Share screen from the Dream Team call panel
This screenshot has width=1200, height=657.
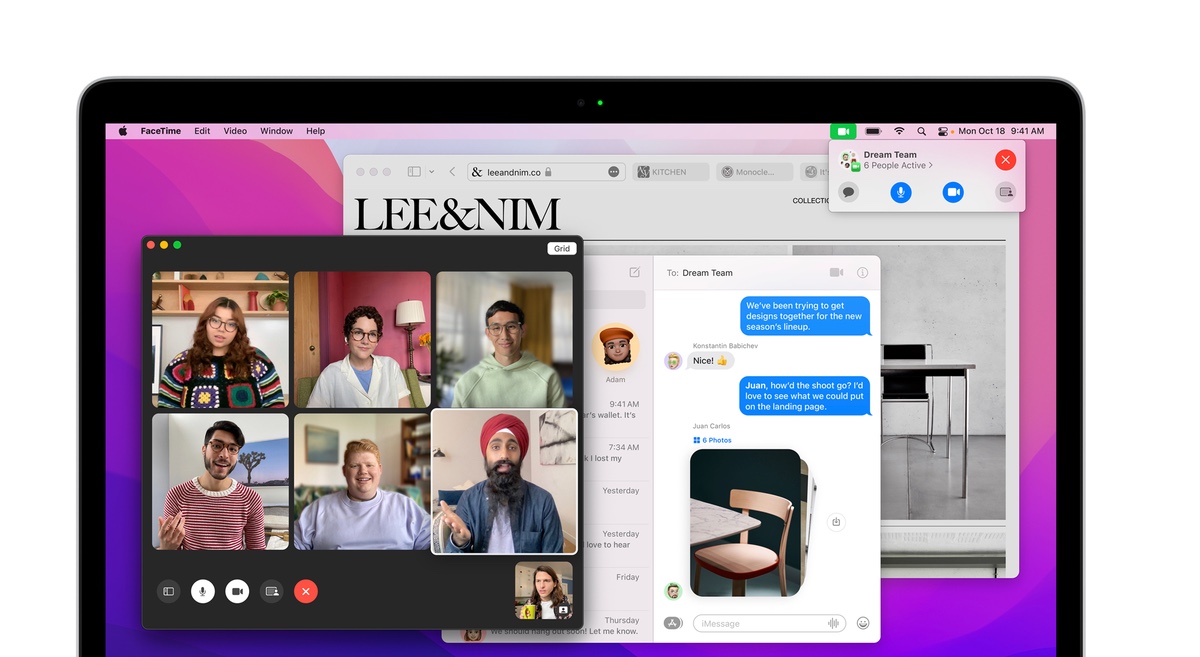tap(1006, 192)
